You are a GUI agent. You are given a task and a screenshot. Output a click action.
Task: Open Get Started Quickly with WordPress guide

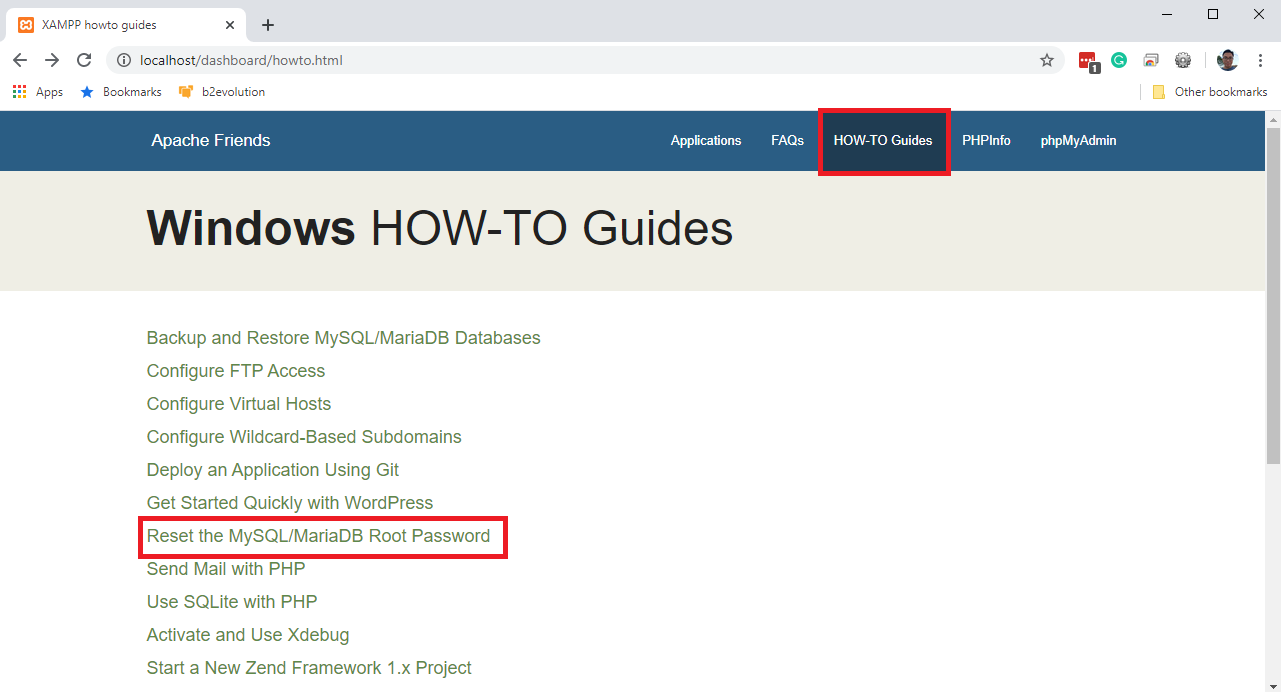click(x=290, y=503)
